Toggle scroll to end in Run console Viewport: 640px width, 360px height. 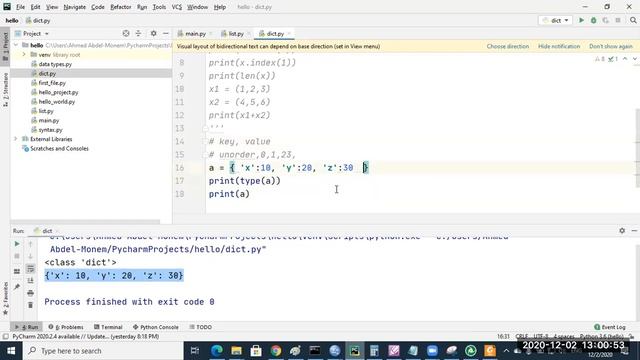(30, 280)
